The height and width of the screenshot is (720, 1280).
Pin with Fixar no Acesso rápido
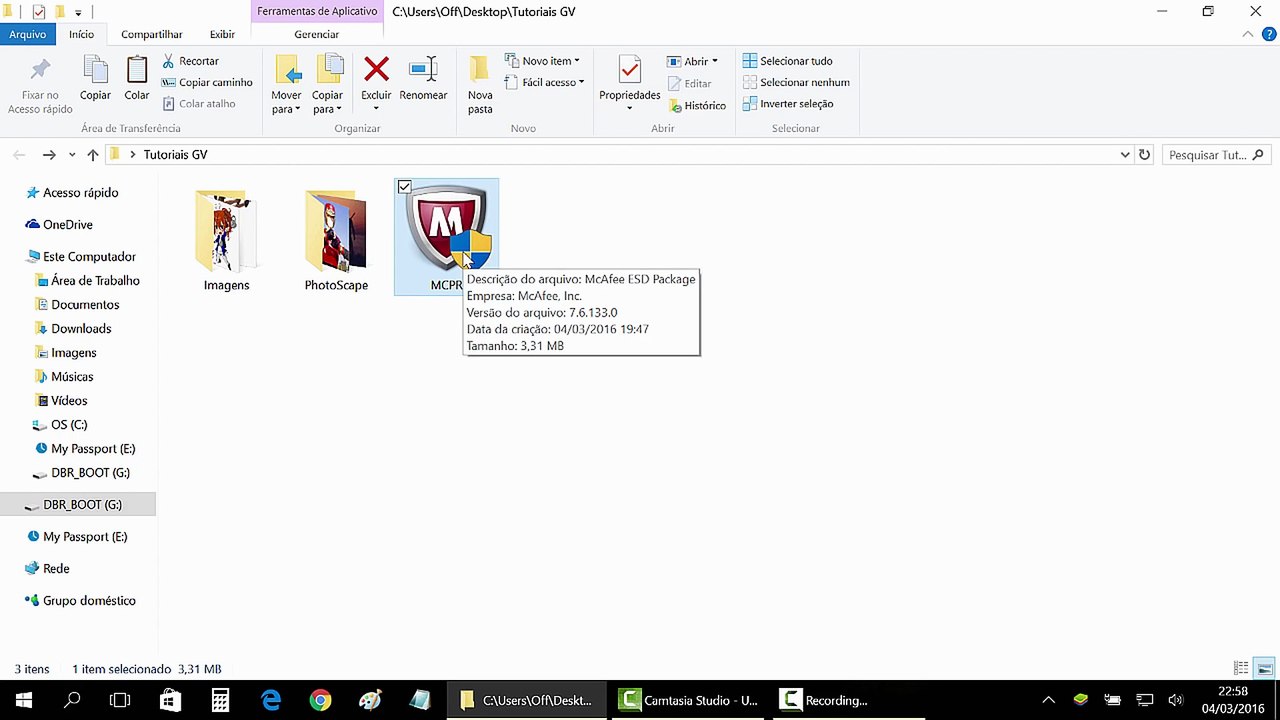[40, 86]
